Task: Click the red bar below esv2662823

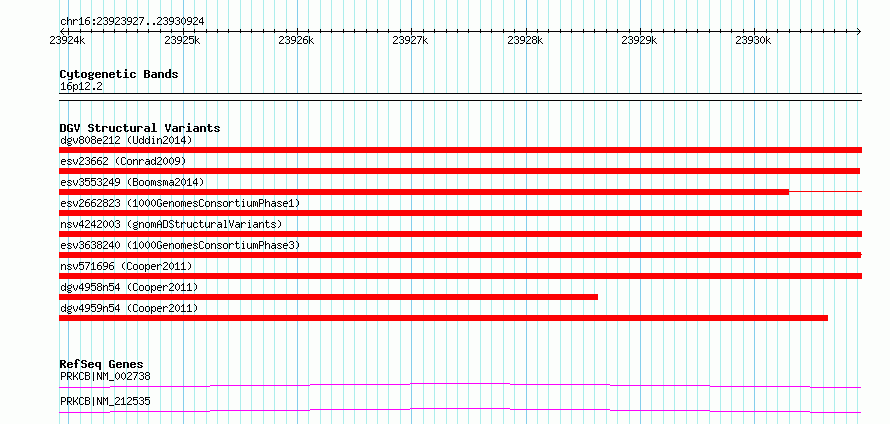Action: (x=460, y=213)
